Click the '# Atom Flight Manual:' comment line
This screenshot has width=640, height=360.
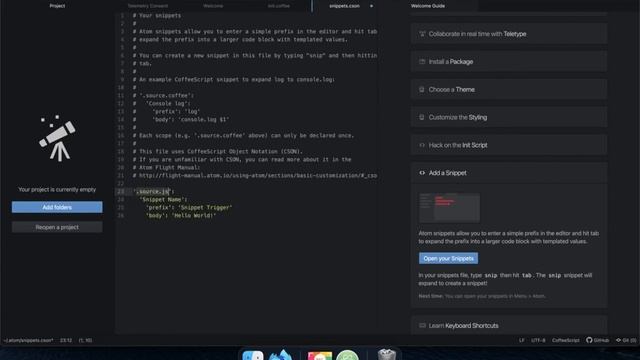pyautogui.click(x=167, y=167)
